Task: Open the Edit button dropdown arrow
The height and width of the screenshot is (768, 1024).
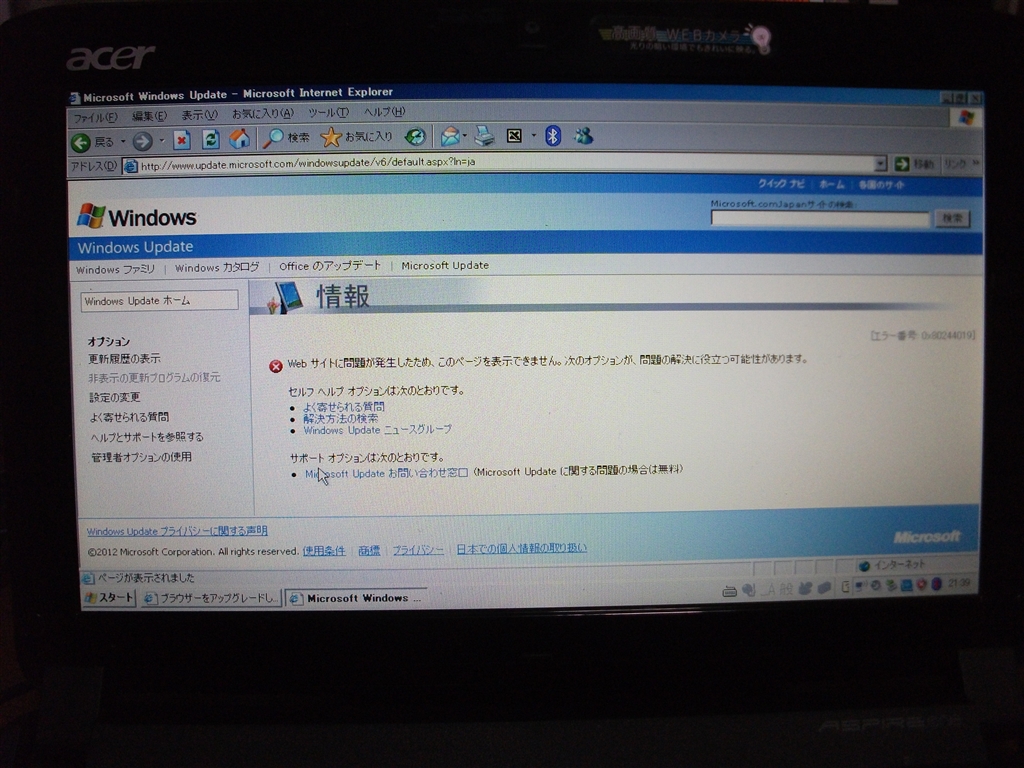Action: click(x=534, y=136)
